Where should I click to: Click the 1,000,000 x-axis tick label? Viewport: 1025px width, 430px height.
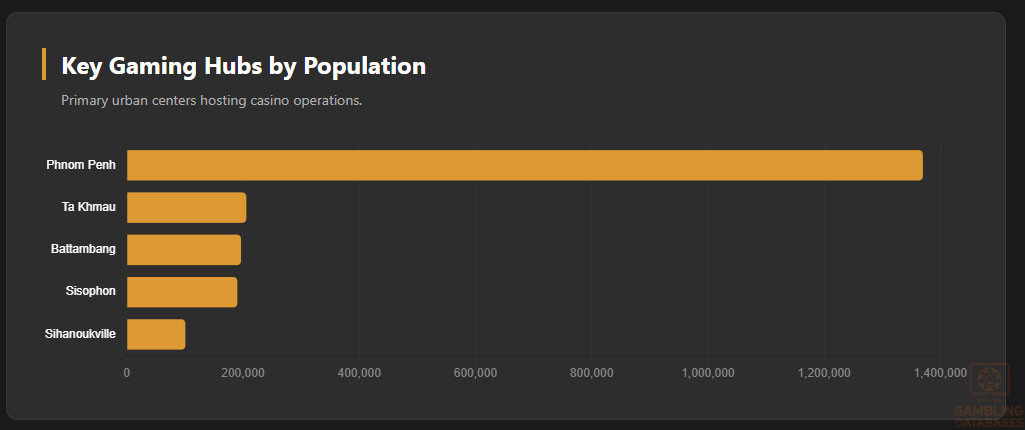pos(708,373)
